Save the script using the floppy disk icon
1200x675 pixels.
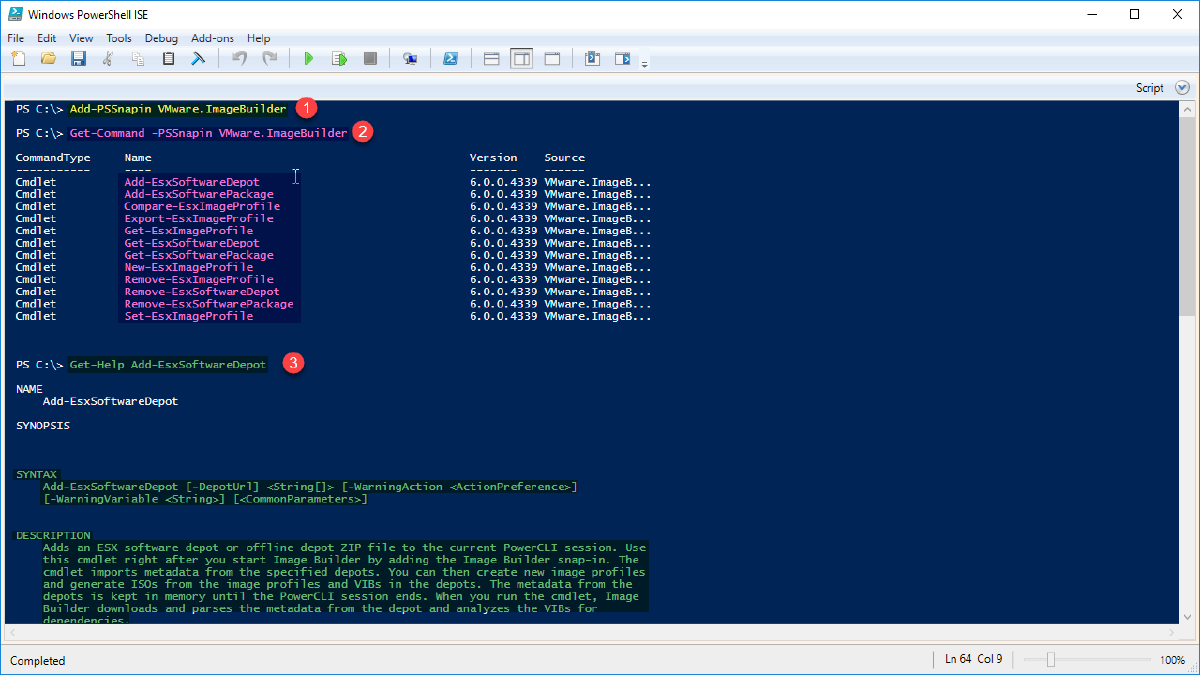[x=78, y=59]
